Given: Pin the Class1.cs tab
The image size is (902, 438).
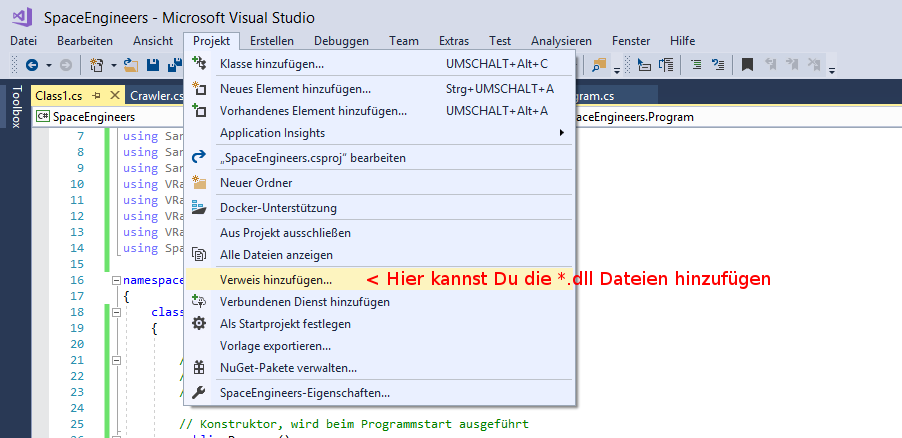Looking at the screenshot, I should [x=97, y=96].
